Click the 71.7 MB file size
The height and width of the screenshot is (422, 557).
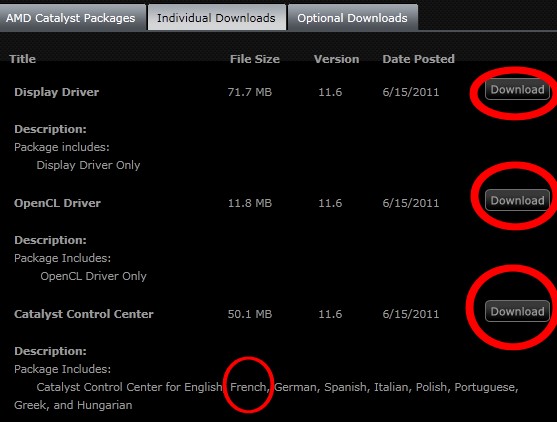[250, 92]
